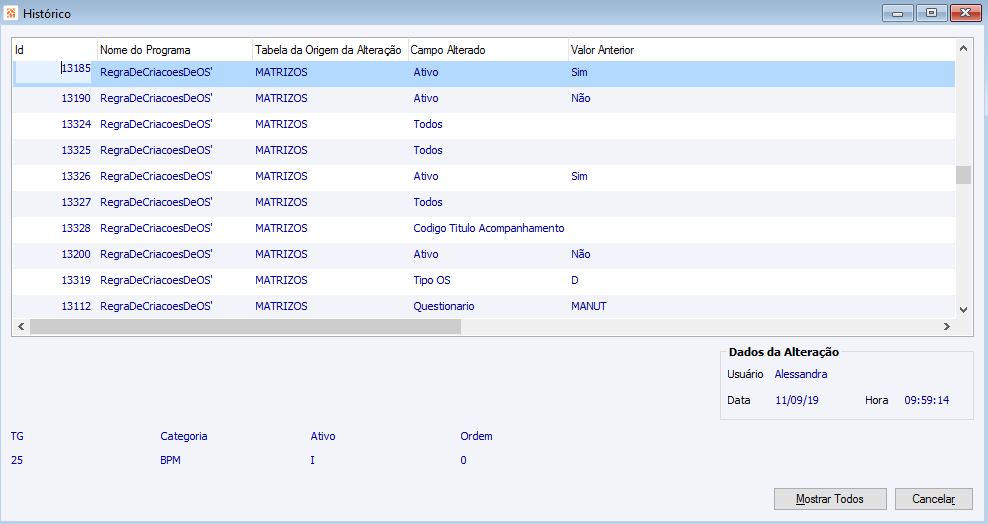Select the row with Id 13190

point(484,98)
